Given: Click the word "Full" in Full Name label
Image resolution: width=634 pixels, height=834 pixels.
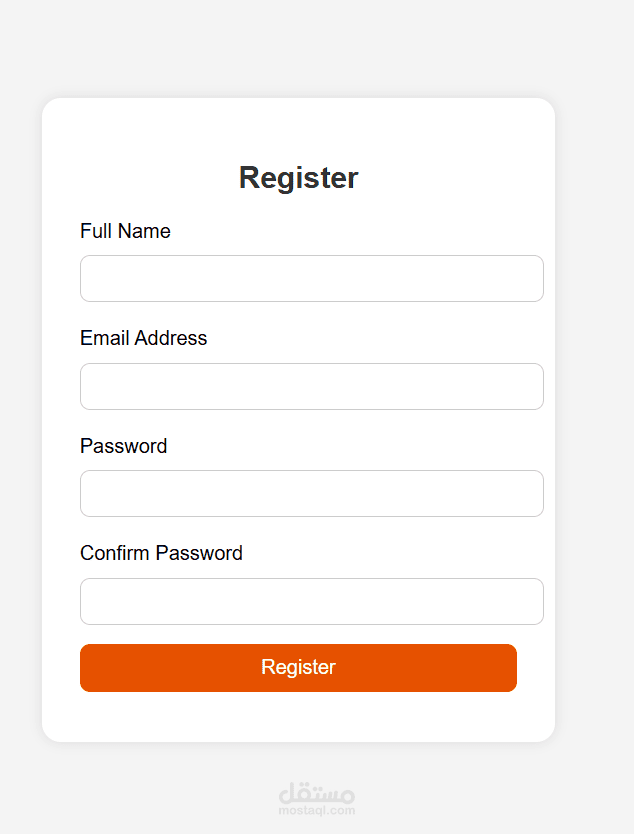Looking at the screenshot, I should (96, 231).
